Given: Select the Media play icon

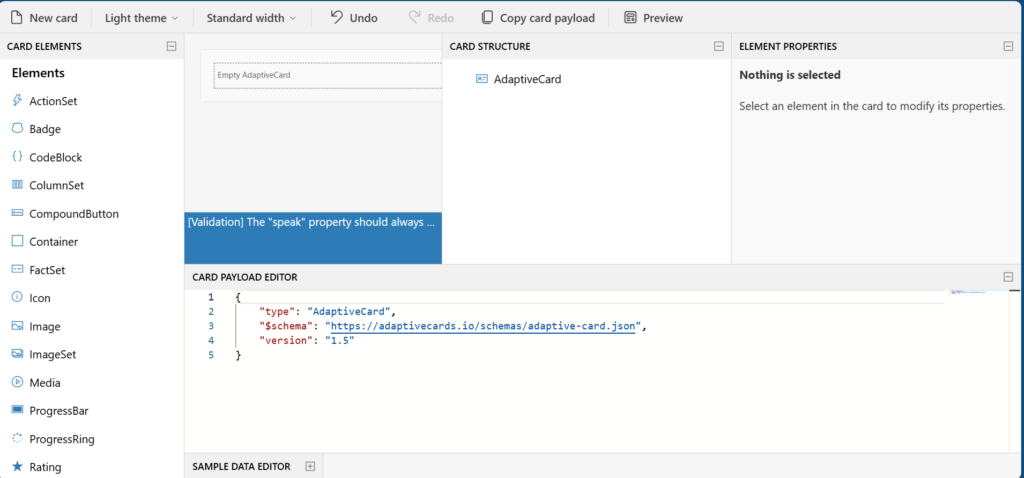Looking at the screenshot, I should pyautogui.click(x=17, y=381).
